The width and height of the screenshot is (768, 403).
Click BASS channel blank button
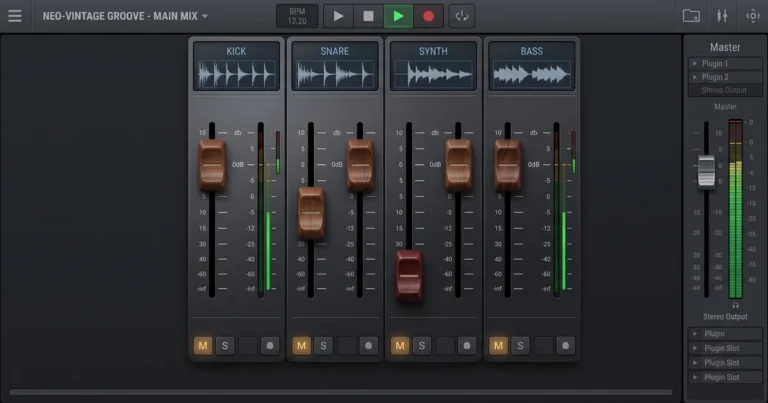543,346
